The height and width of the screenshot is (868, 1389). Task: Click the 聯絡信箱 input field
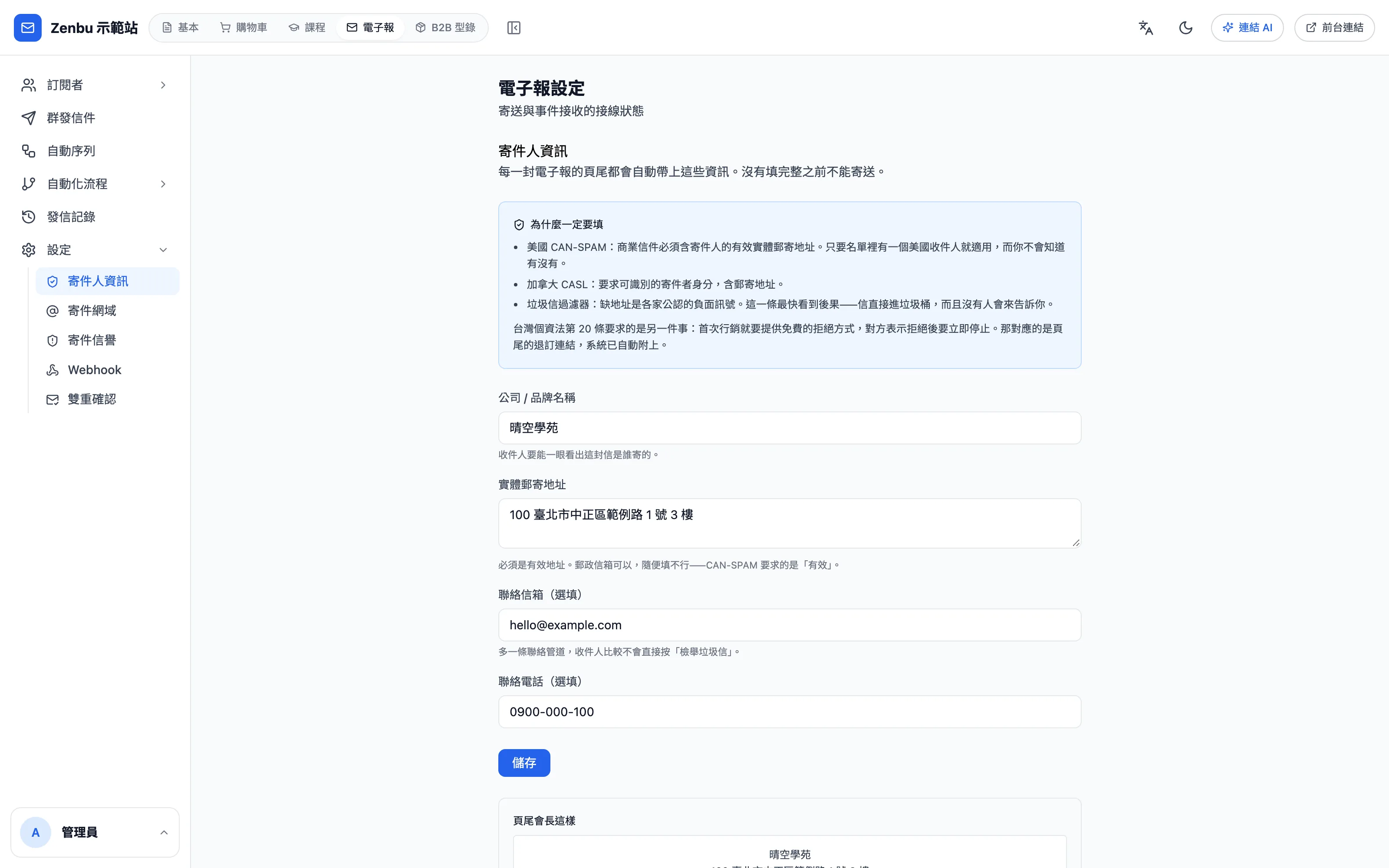789,625
